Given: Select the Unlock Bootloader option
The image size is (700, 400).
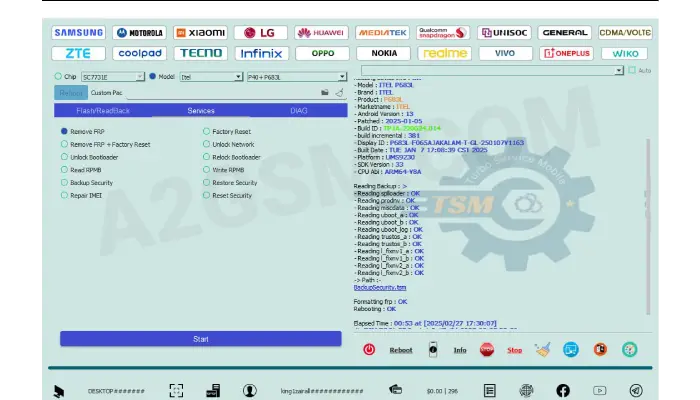Looking at the screenshot, I should pos(64,157).
